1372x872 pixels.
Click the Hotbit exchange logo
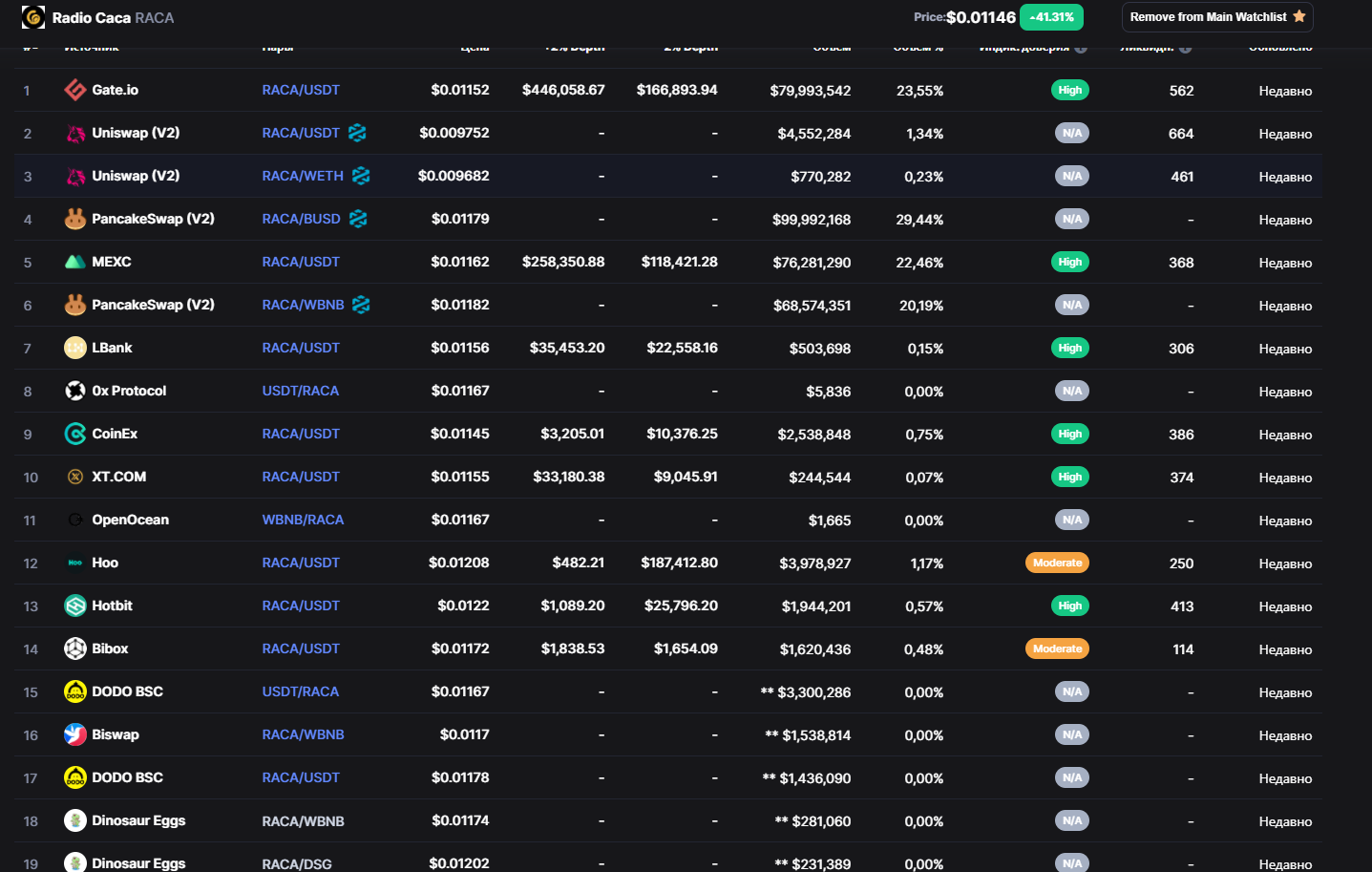pos(75,606)
